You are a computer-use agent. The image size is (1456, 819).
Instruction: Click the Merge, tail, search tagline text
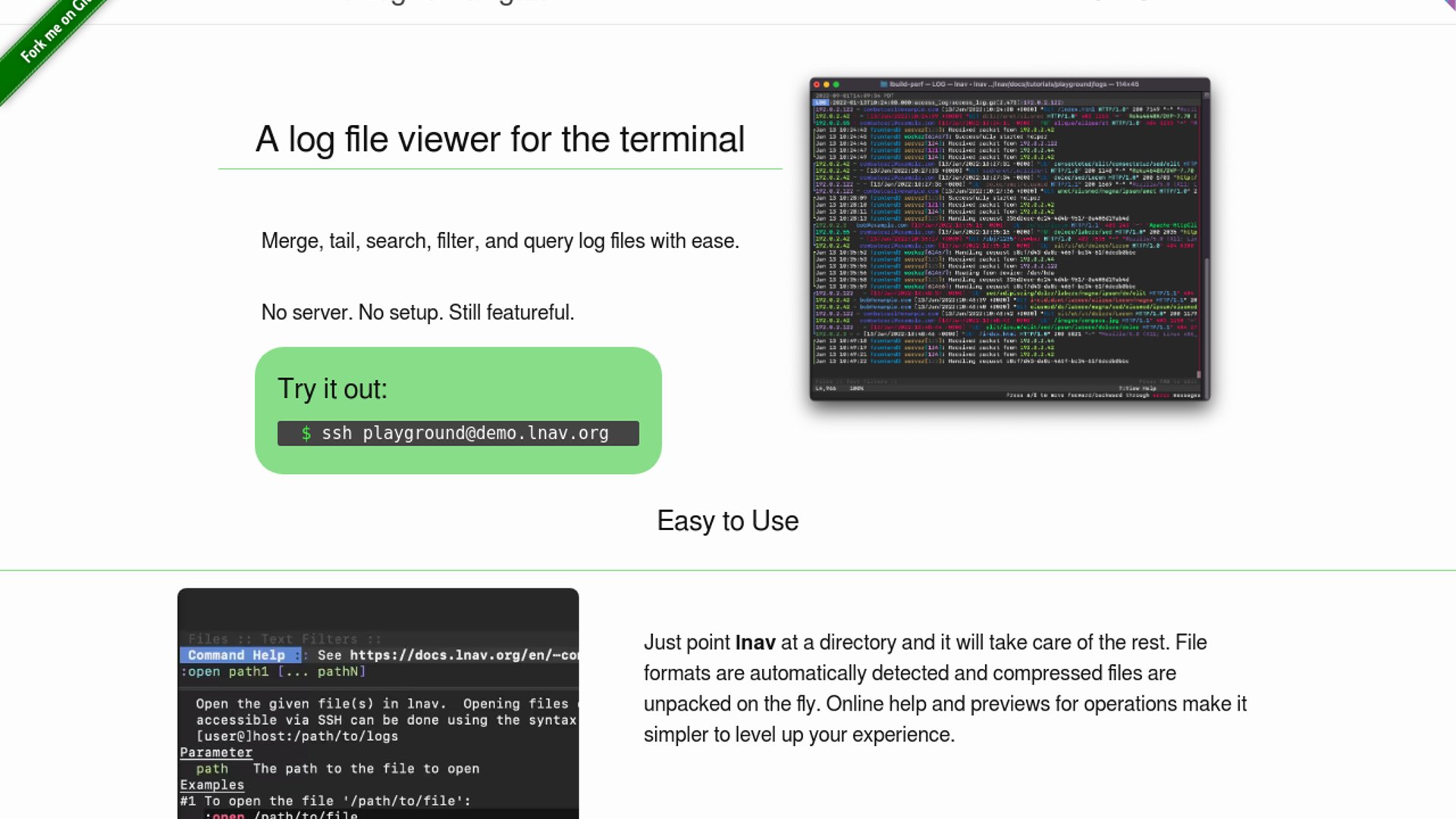(500, 241)
